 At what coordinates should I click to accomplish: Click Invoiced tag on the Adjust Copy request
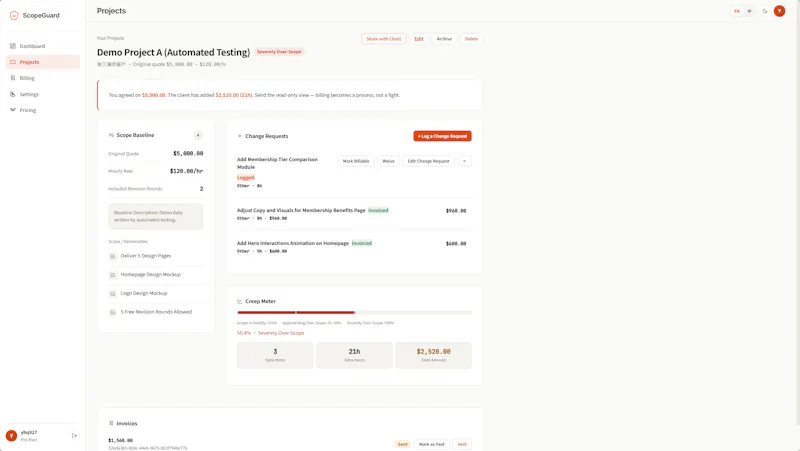pos(378,210)
